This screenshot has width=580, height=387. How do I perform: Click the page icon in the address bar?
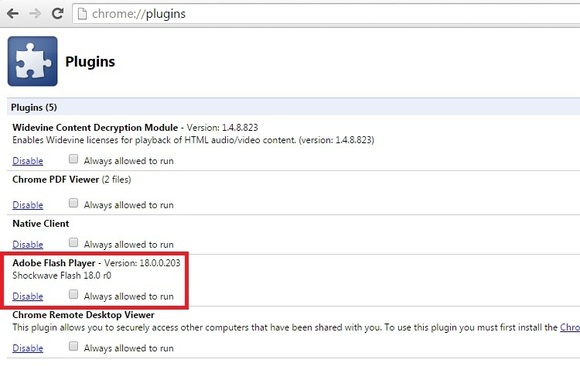82,14
